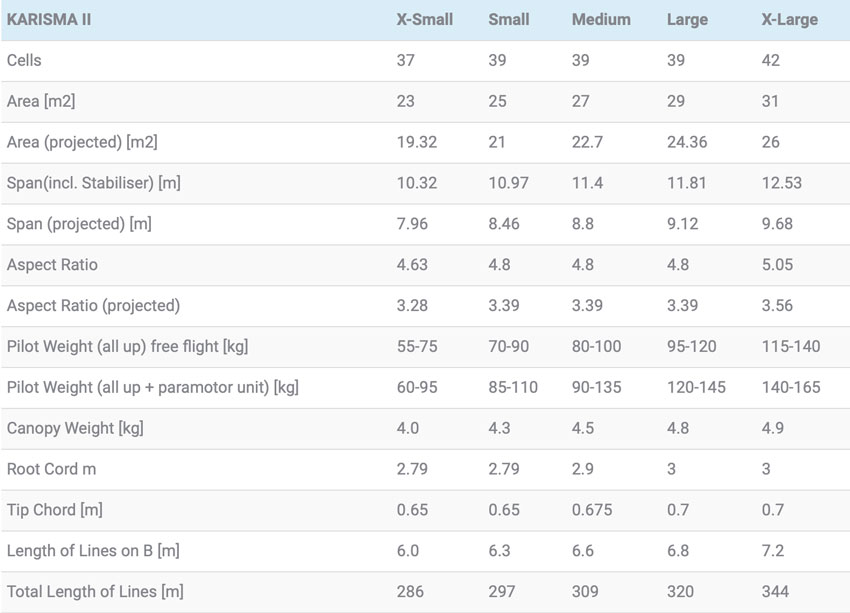Select the X-Small column header
Screen dimensions: 850x613
424,20
